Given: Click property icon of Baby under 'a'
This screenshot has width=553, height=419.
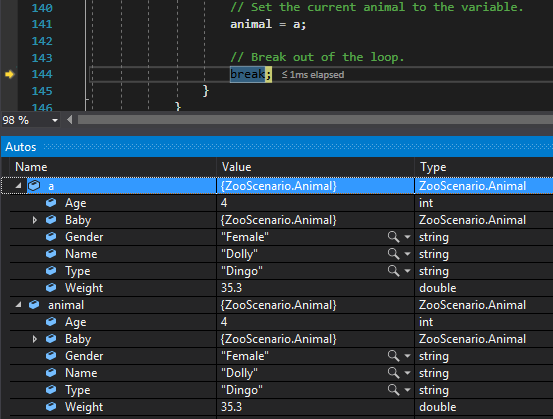Looking at the screenshot, I should 51,220.
